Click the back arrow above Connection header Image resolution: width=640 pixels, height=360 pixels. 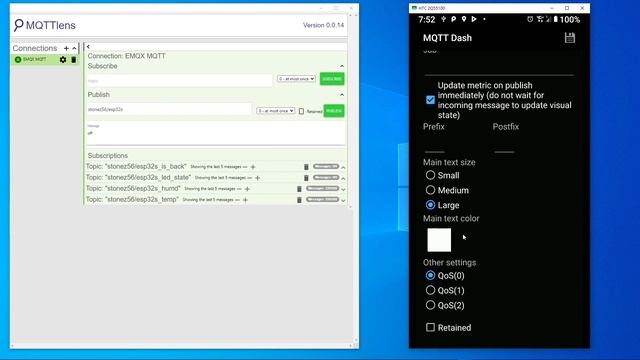pyautogui.click(x=88, y=47)
